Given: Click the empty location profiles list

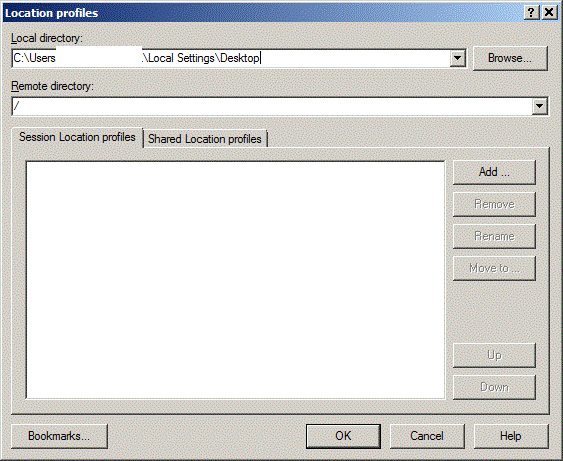Looking at the screenshot, I should 236,280.
